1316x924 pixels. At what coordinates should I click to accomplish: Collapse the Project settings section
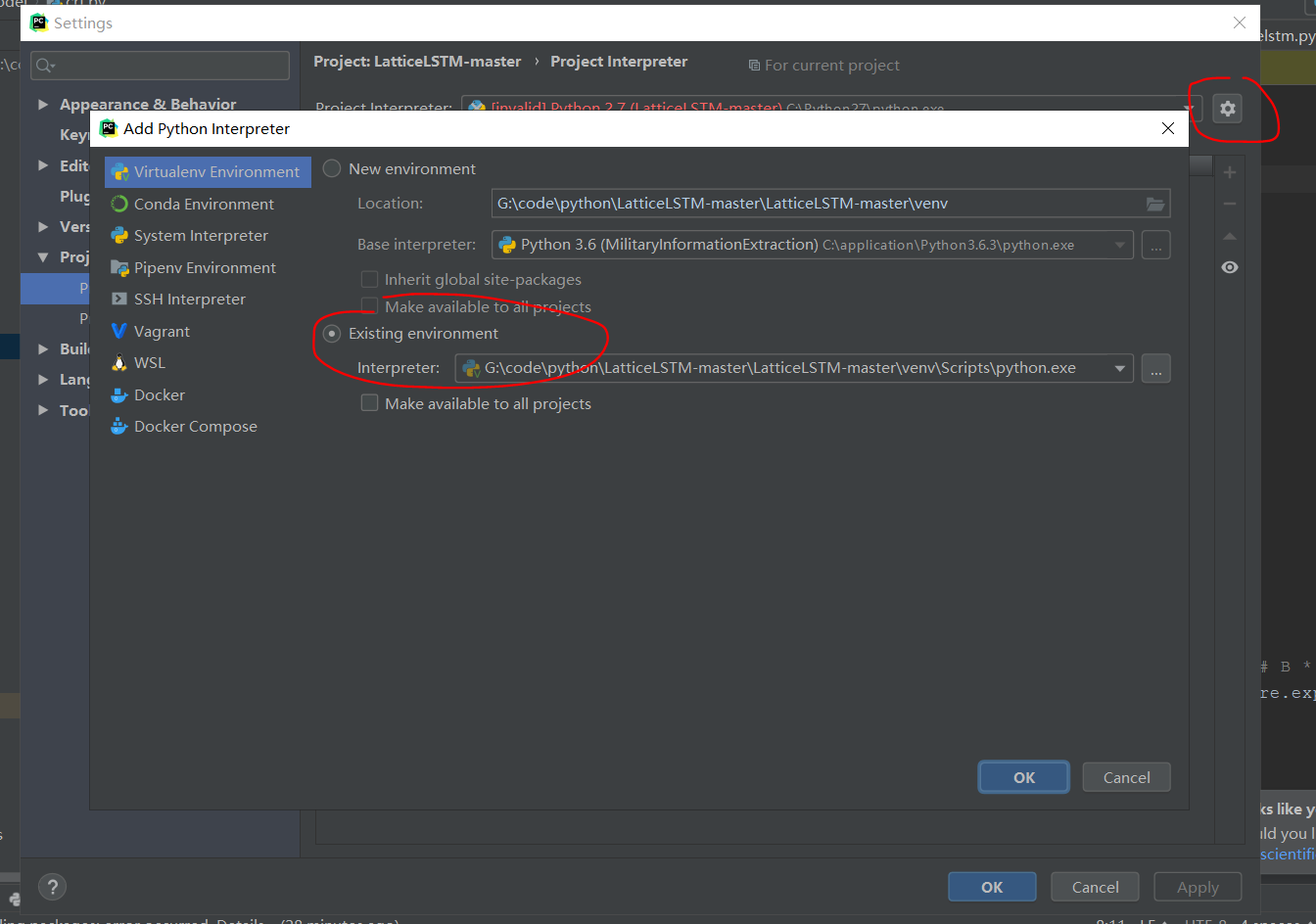tap(43, 256)
